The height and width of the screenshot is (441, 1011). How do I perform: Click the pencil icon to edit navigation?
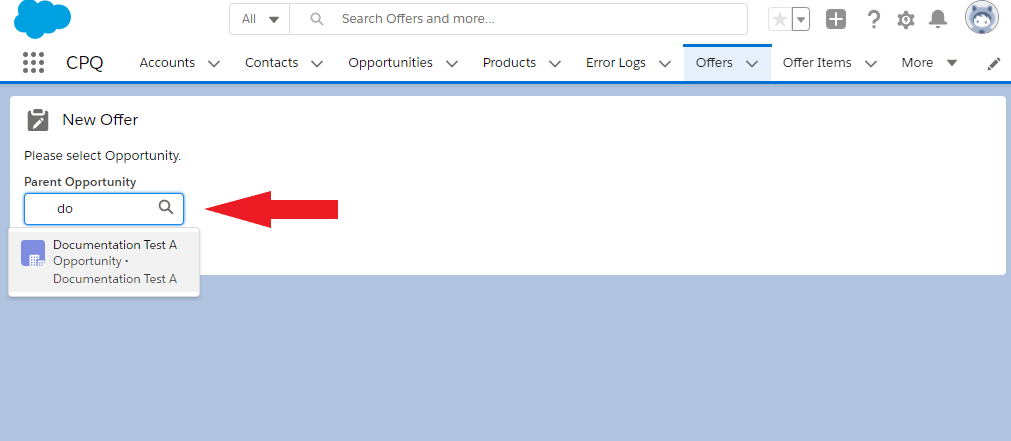tap(994, 64)
